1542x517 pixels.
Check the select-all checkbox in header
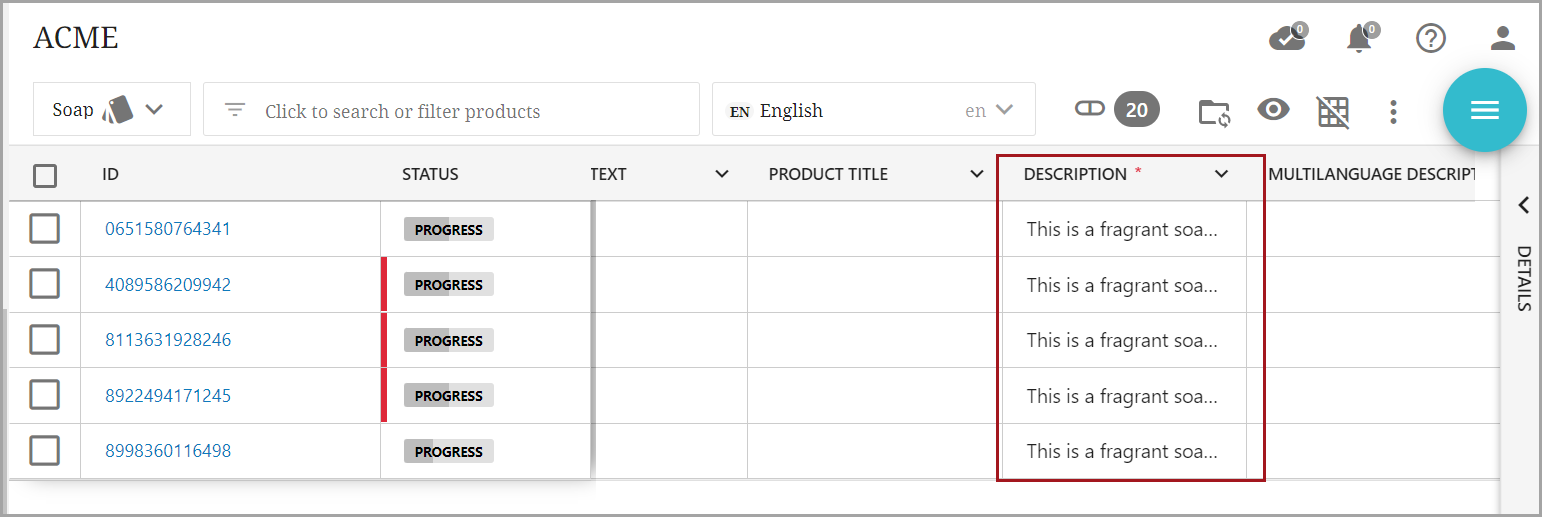tap(45, 176)
